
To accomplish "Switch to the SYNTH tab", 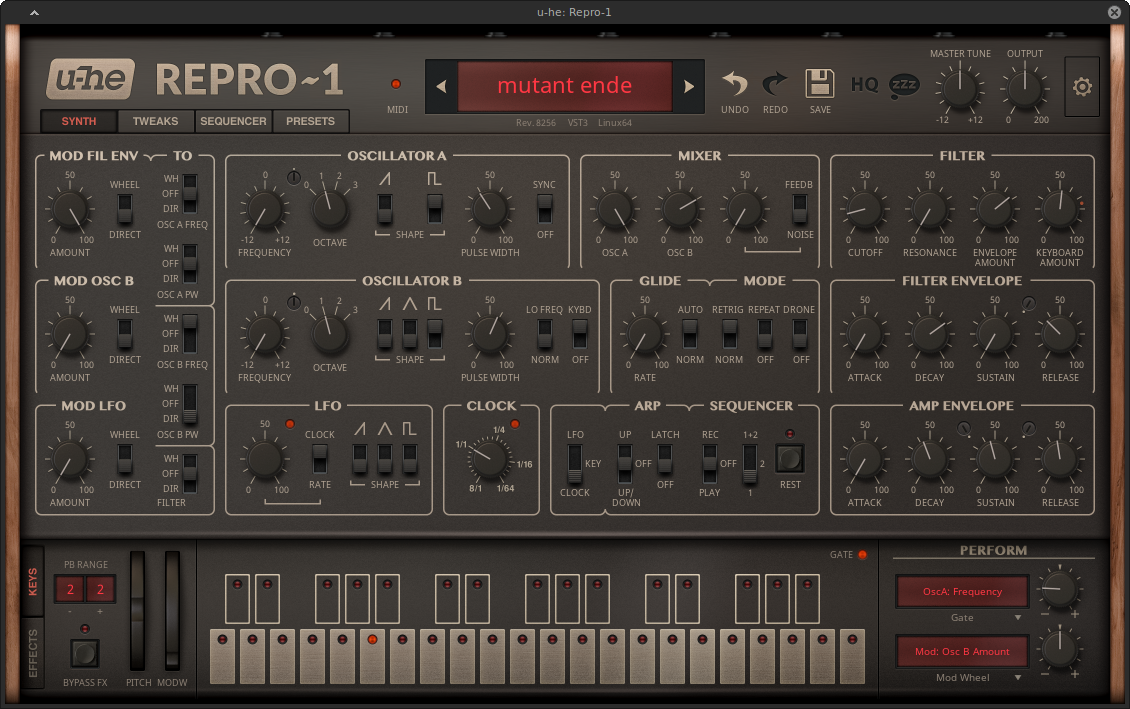I will coord(79,121).
